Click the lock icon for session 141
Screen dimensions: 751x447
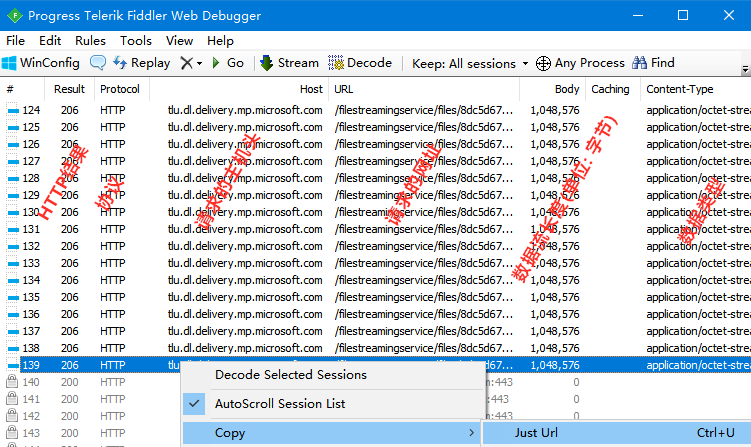[12, 399]
